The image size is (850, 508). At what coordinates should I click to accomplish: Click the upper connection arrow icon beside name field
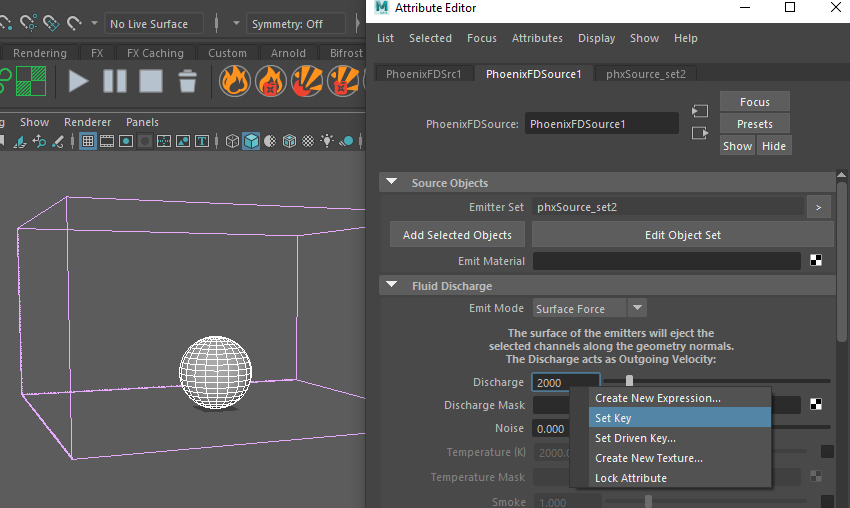tap(700, 111)
